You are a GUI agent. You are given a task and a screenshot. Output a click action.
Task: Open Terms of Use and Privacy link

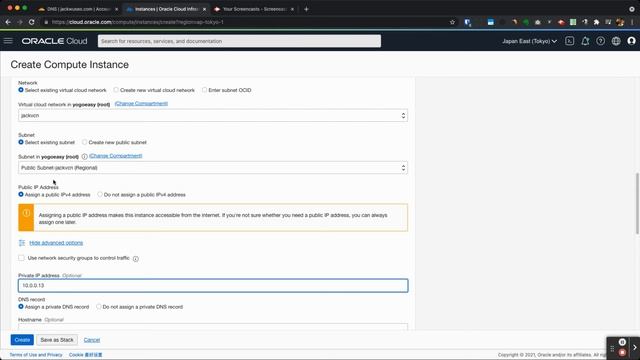point(36,355)
